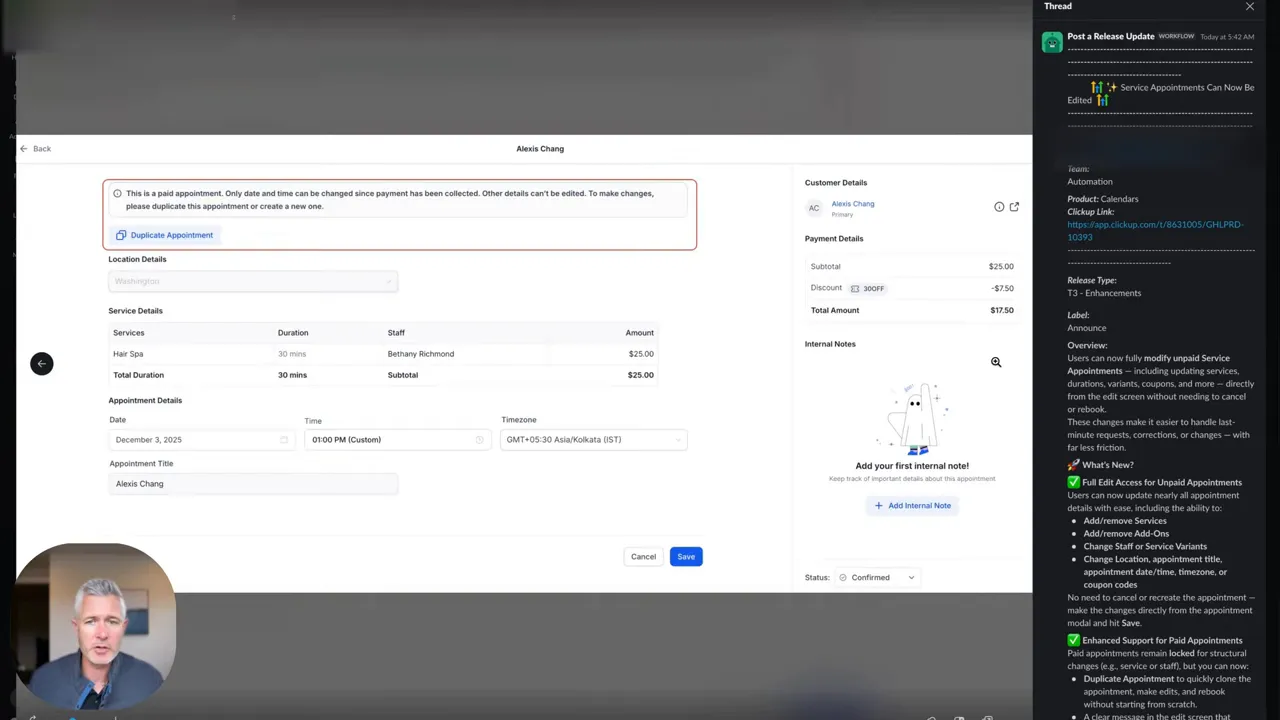The width and height of the screenshot is (1280, 720).
Task: Click Bethany Richmond staff cell
Action: click(x=421, y=354)
